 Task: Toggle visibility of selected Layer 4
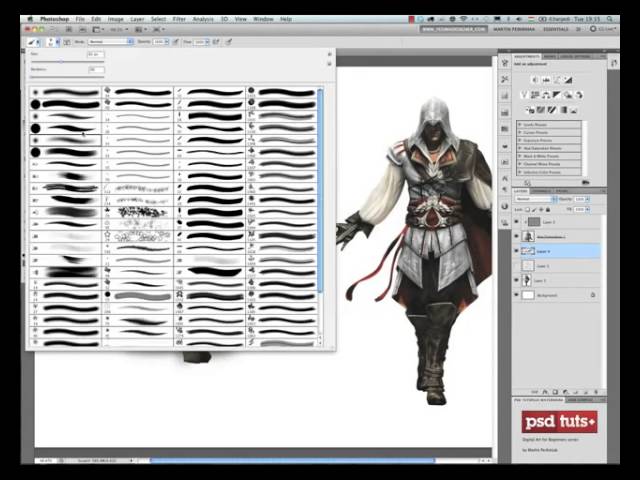[x=517, y=251]
